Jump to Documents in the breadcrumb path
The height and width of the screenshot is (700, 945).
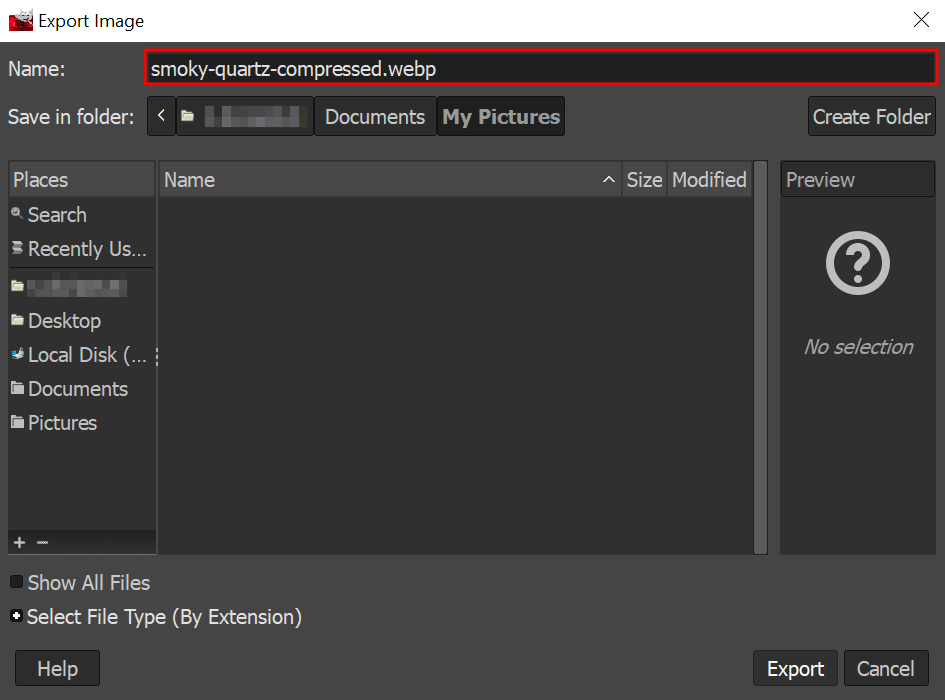pyautogui.click(x=374, y=116)
